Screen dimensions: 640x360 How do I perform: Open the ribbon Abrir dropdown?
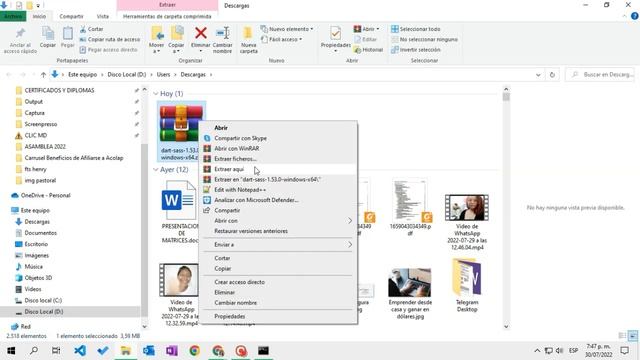pyautogui.click(x=367, y=29)
